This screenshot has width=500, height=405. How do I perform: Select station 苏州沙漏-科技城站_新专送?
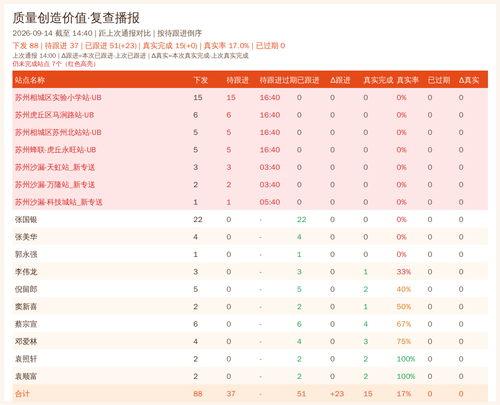(x=59, y=202)
